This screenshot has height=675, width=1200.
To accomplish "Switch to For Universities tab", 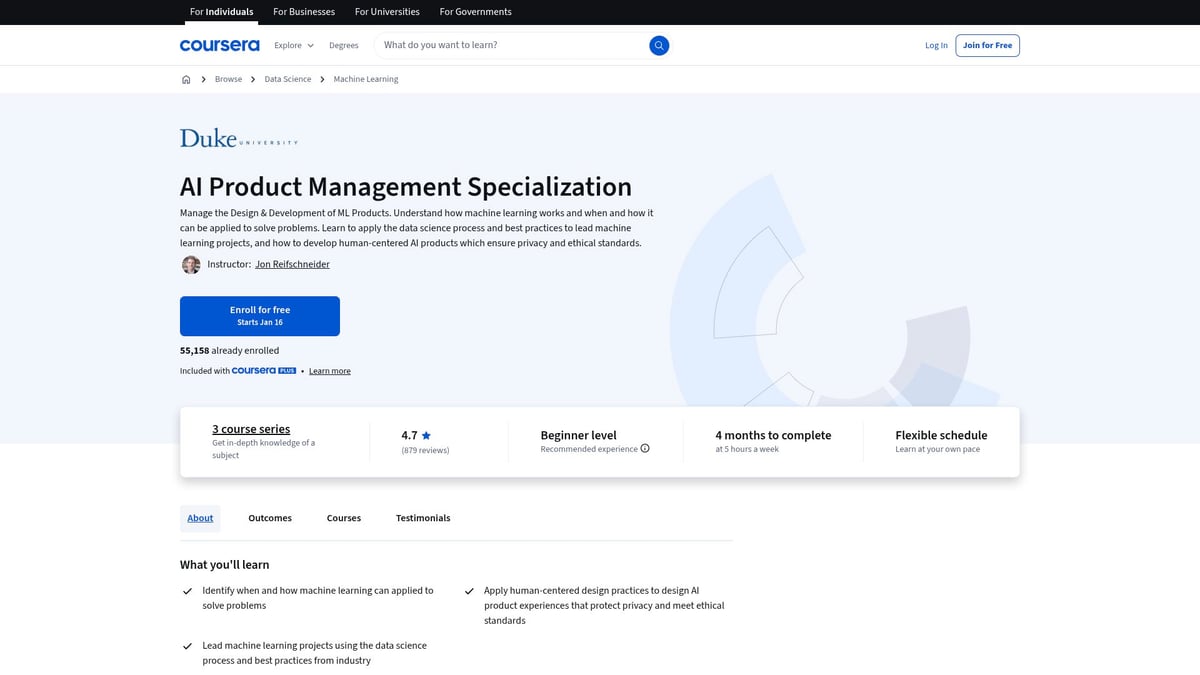I will (388, 12).
